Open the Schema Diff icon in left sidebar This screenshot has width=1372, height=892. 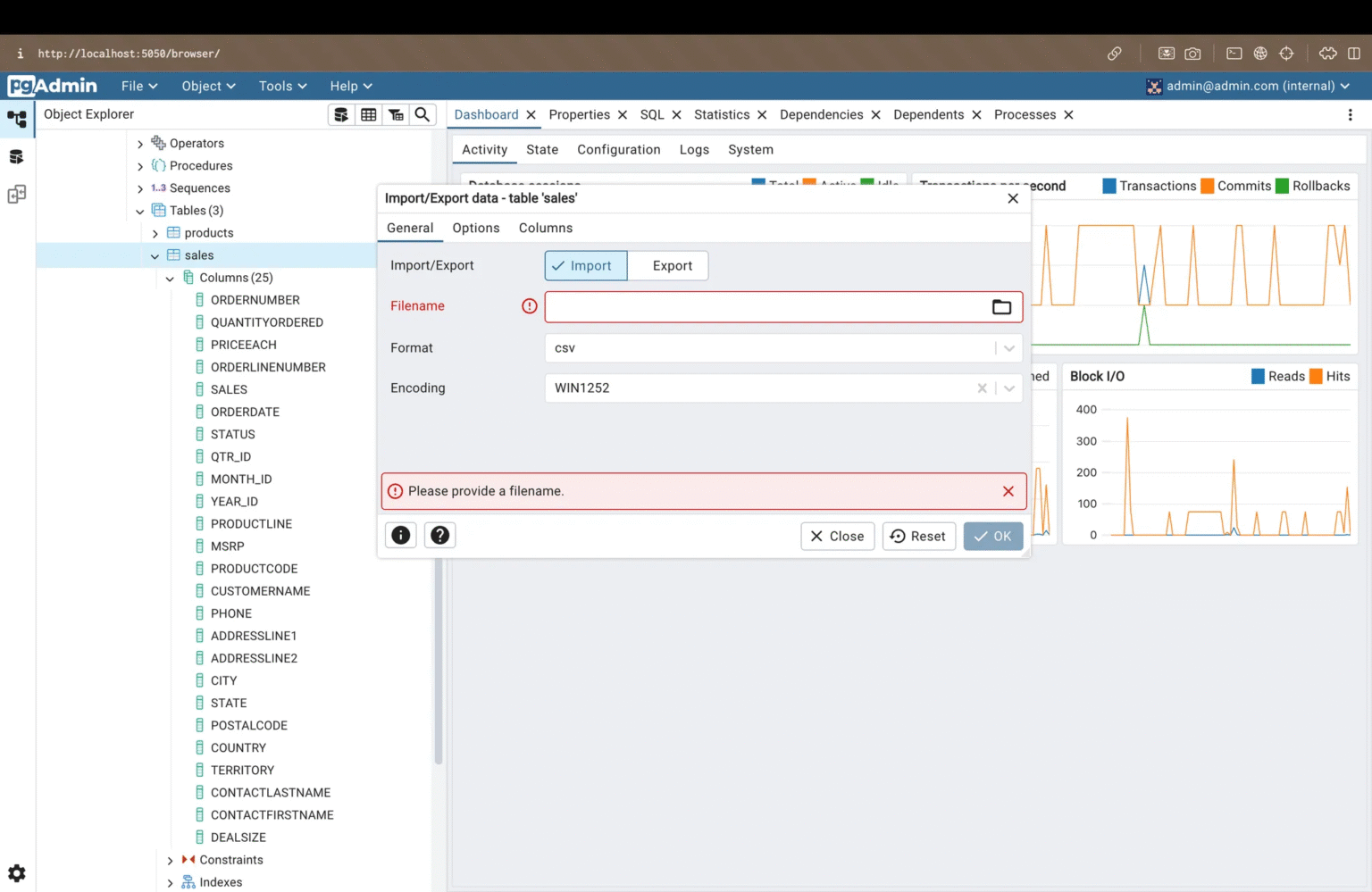(x=17, y=194)
